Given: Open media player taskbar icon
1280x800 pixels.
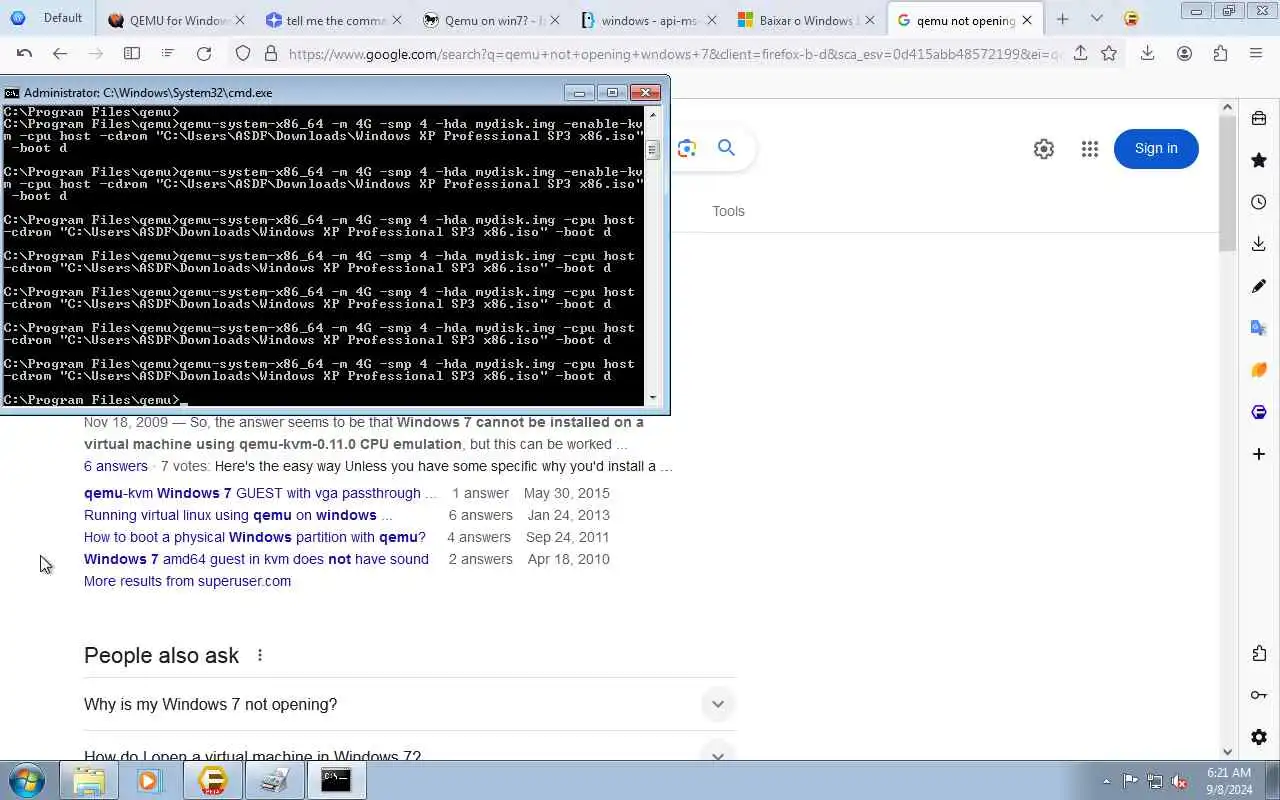Looking at the screenshot, I should point(150,780).
